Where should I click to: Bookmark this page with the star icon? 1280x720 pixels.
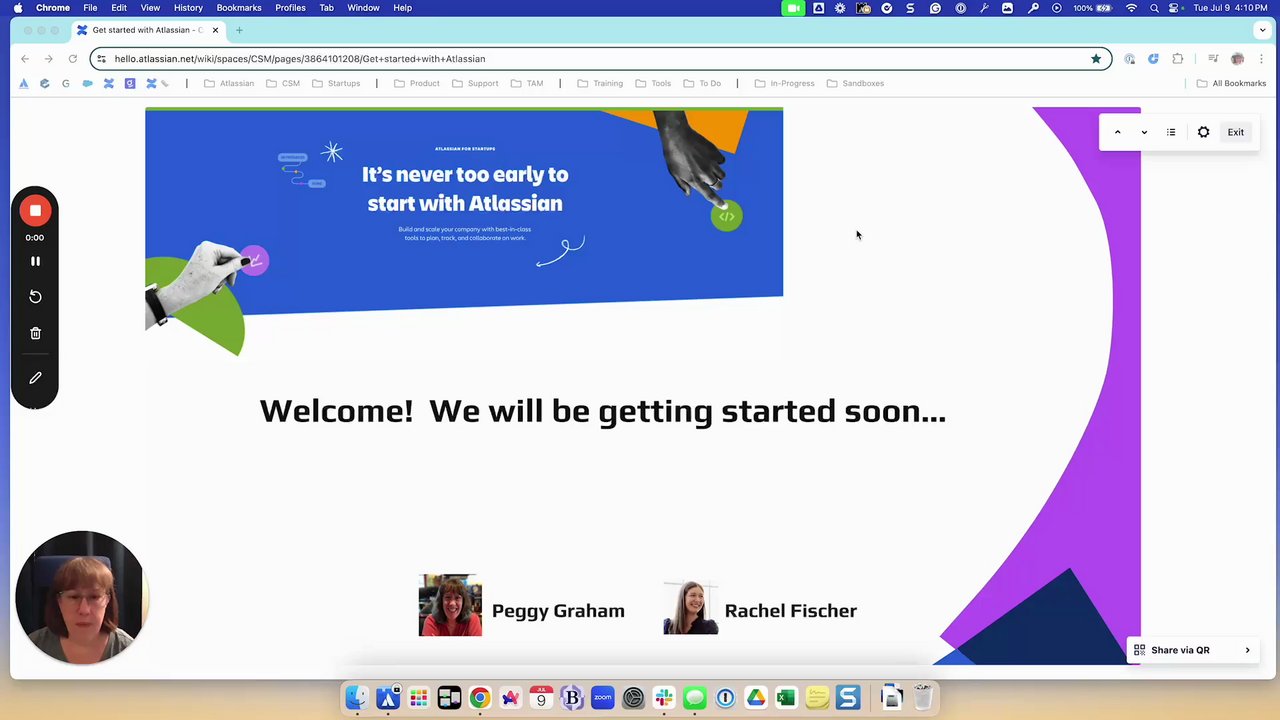1096,59
